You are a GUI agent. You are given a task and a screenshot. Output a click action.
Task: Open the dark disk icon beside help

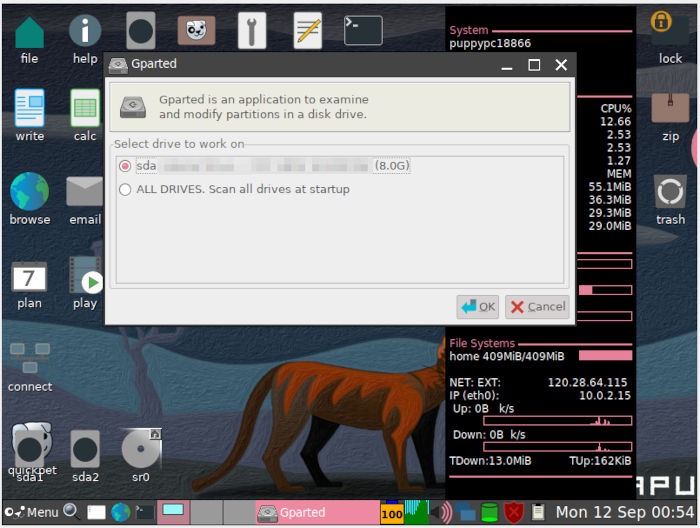[x=141, y=30]
